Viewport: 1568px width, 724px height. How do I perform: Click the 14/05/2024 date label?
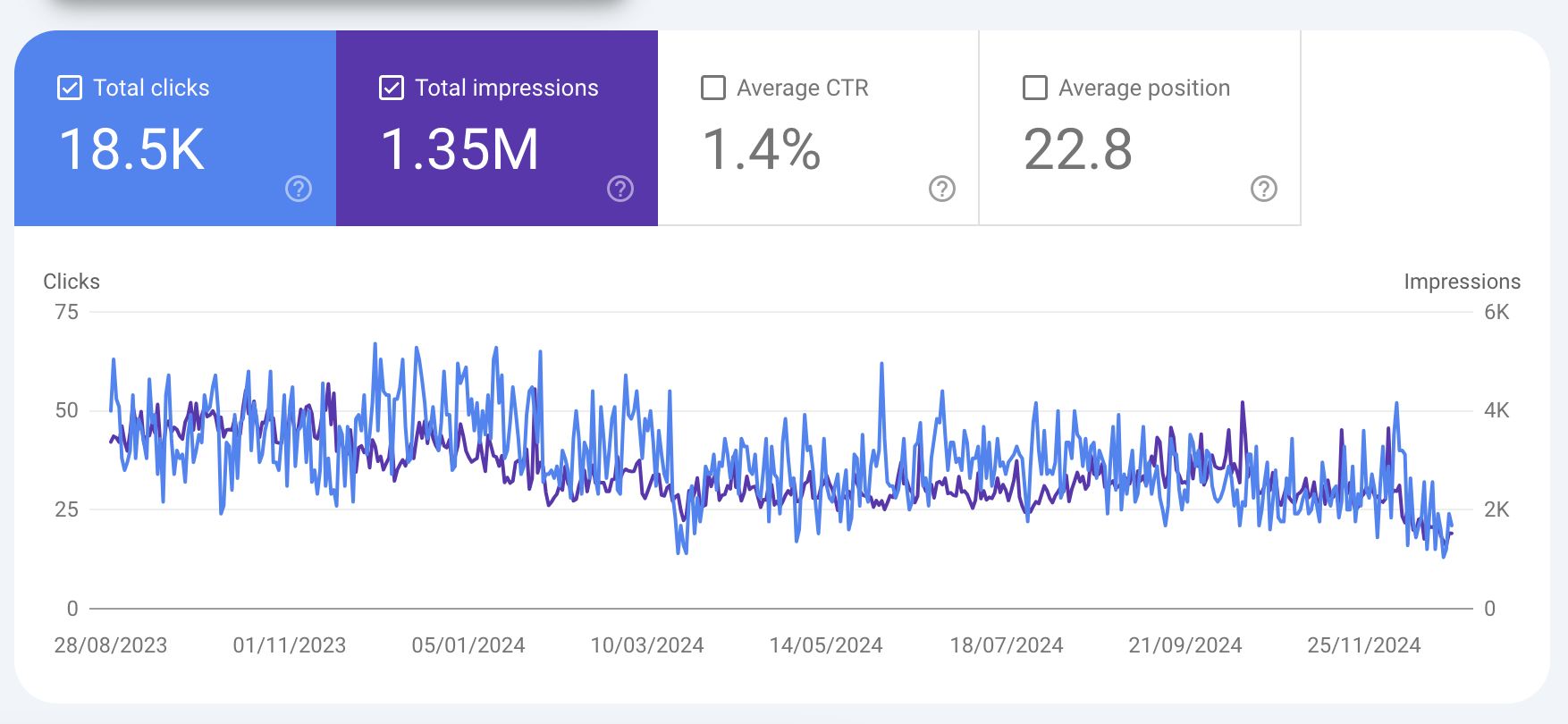[x=826, y=645]
